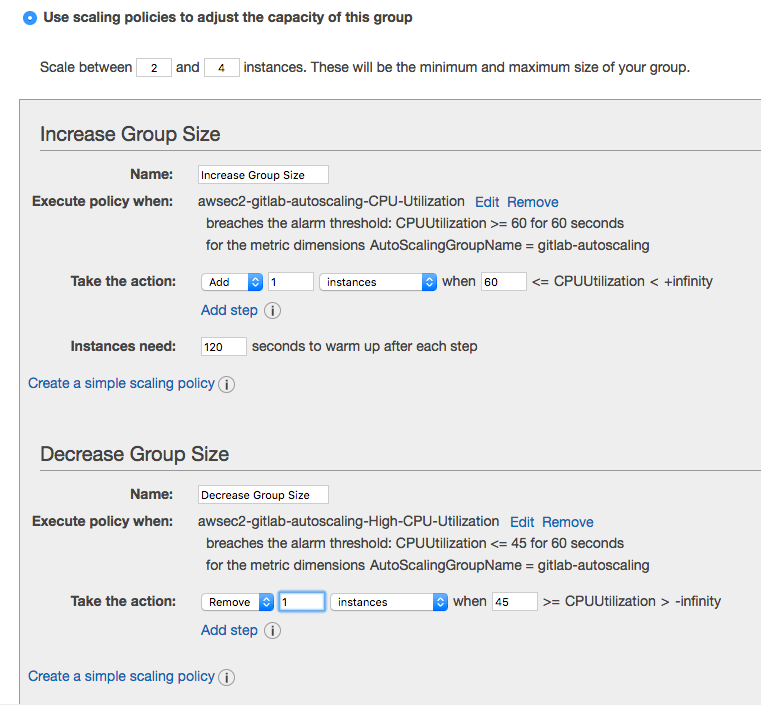
Task: Edit the High-CPU-Utilization alarm
Action: point(522,522)
